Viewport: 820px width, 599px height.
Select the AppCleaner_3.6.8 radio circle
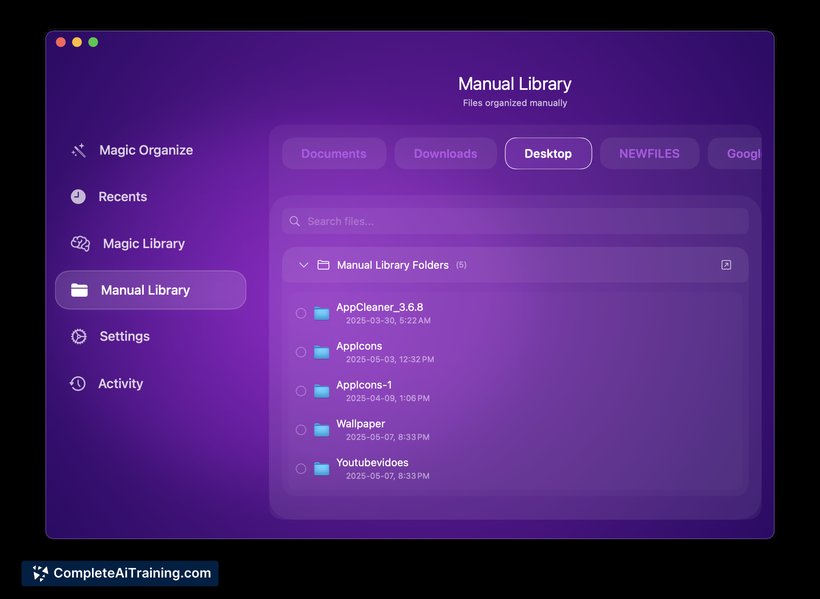coord(301,313)
